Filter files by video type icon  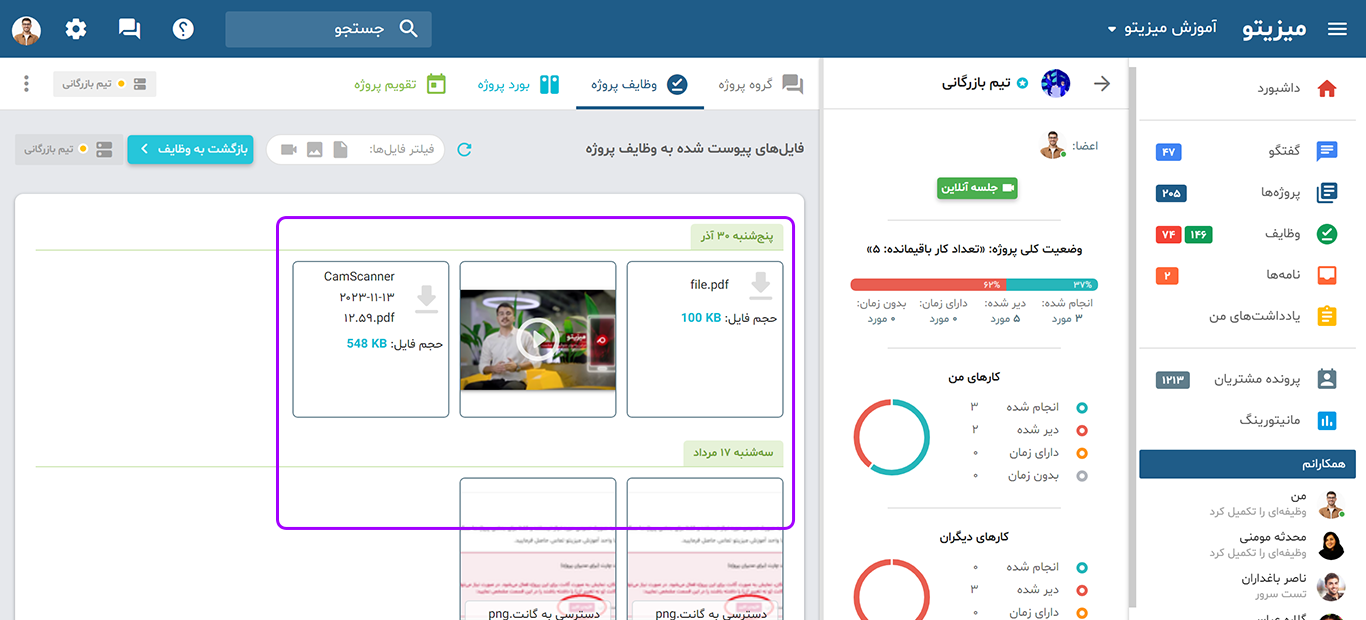[x=289, y=149]
